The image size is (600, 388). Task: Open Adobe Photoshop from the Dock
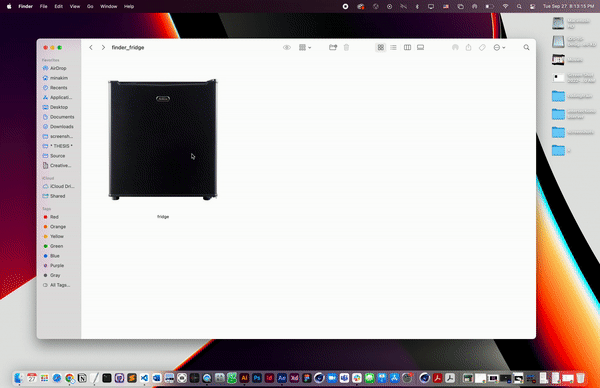(257, 378)
